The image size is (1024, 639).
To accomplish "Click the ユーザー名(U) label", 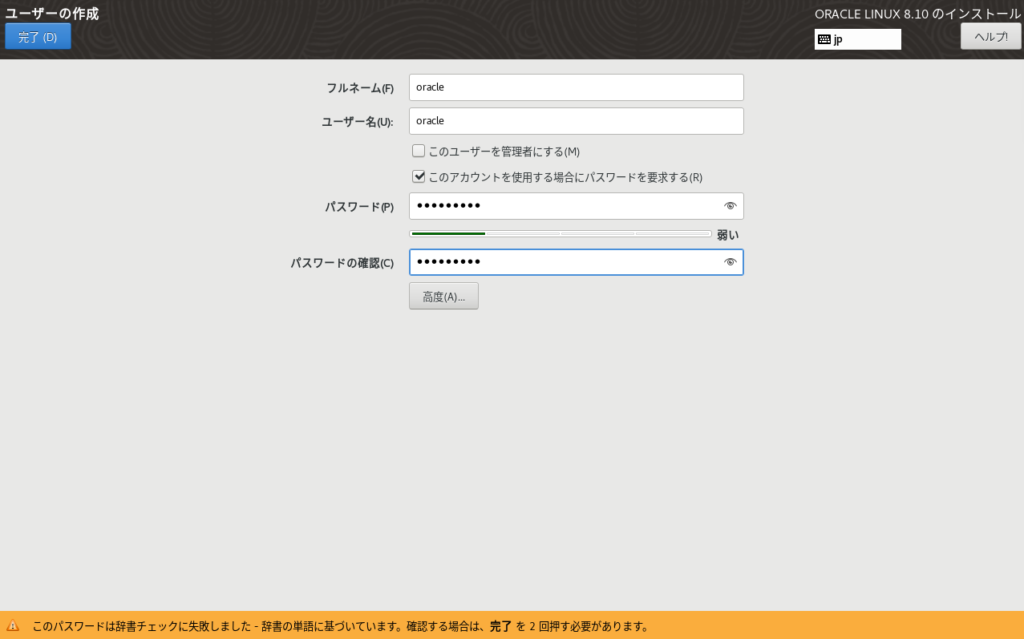I will tap(357, 121).
